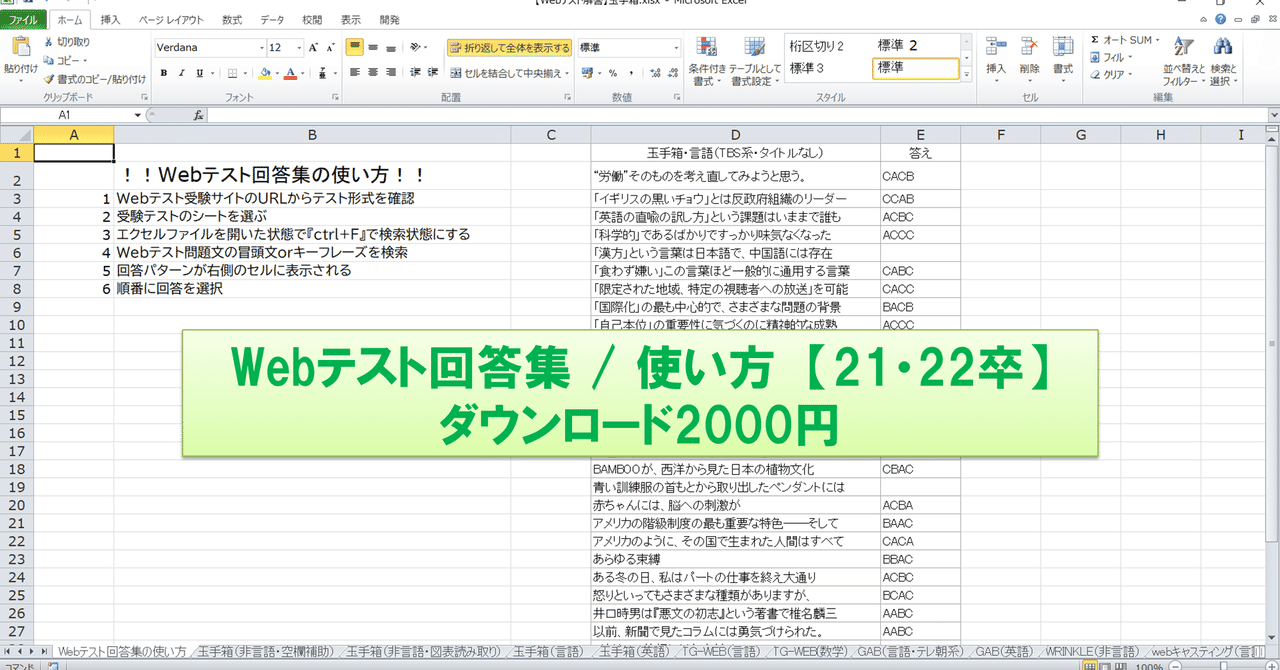The width and height of the screenshot is (1280, 670).
Task: Toggle Bottom Align button
Action: pos(391,47)
